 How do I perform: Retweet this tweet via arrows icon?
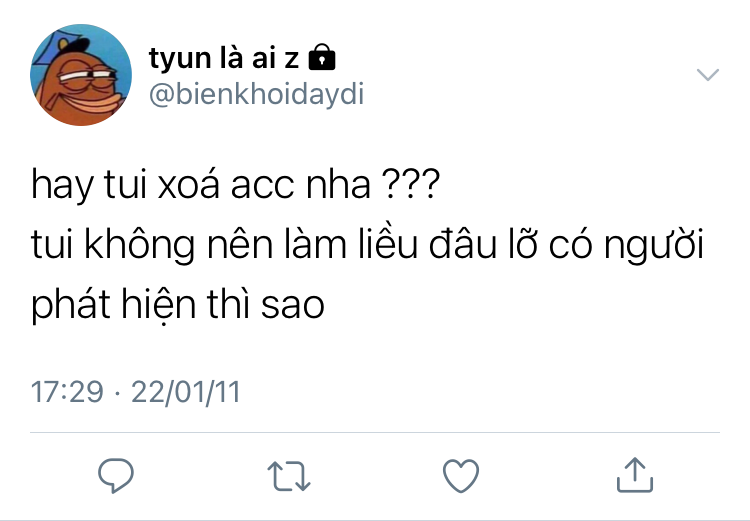[288, 476]
